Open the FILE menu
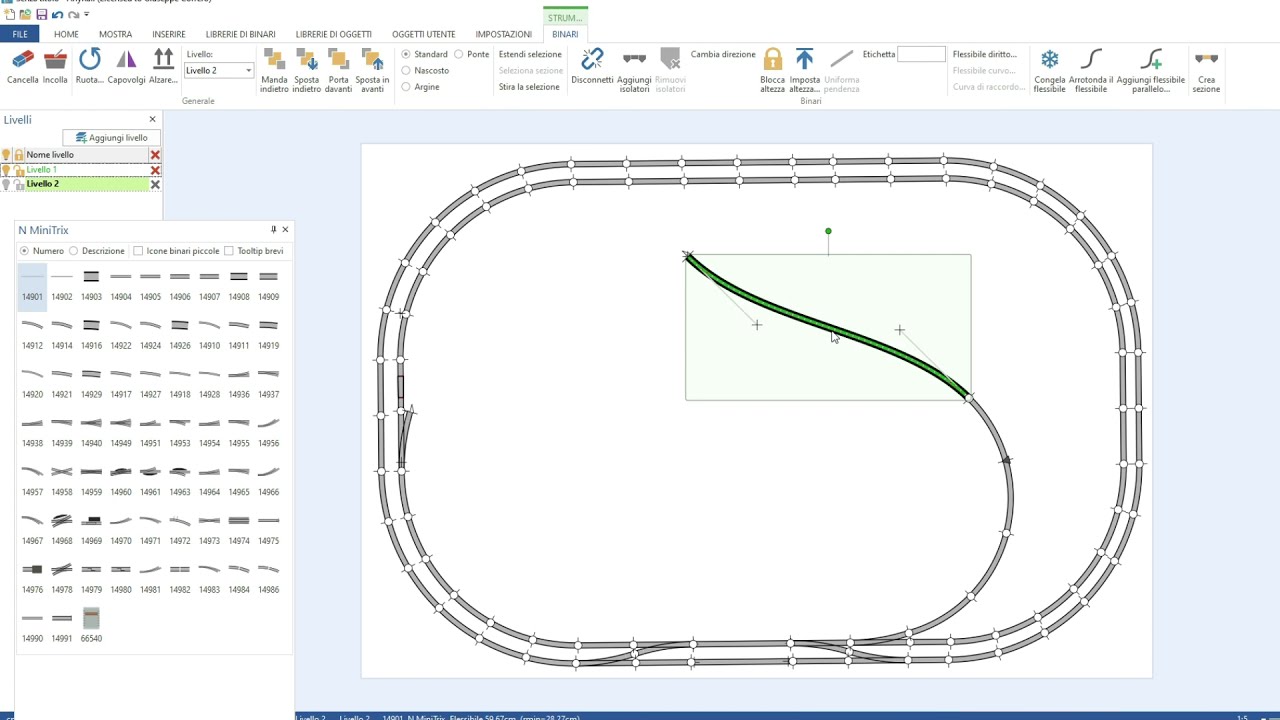 pyautogui.click(x=20, y=34)
